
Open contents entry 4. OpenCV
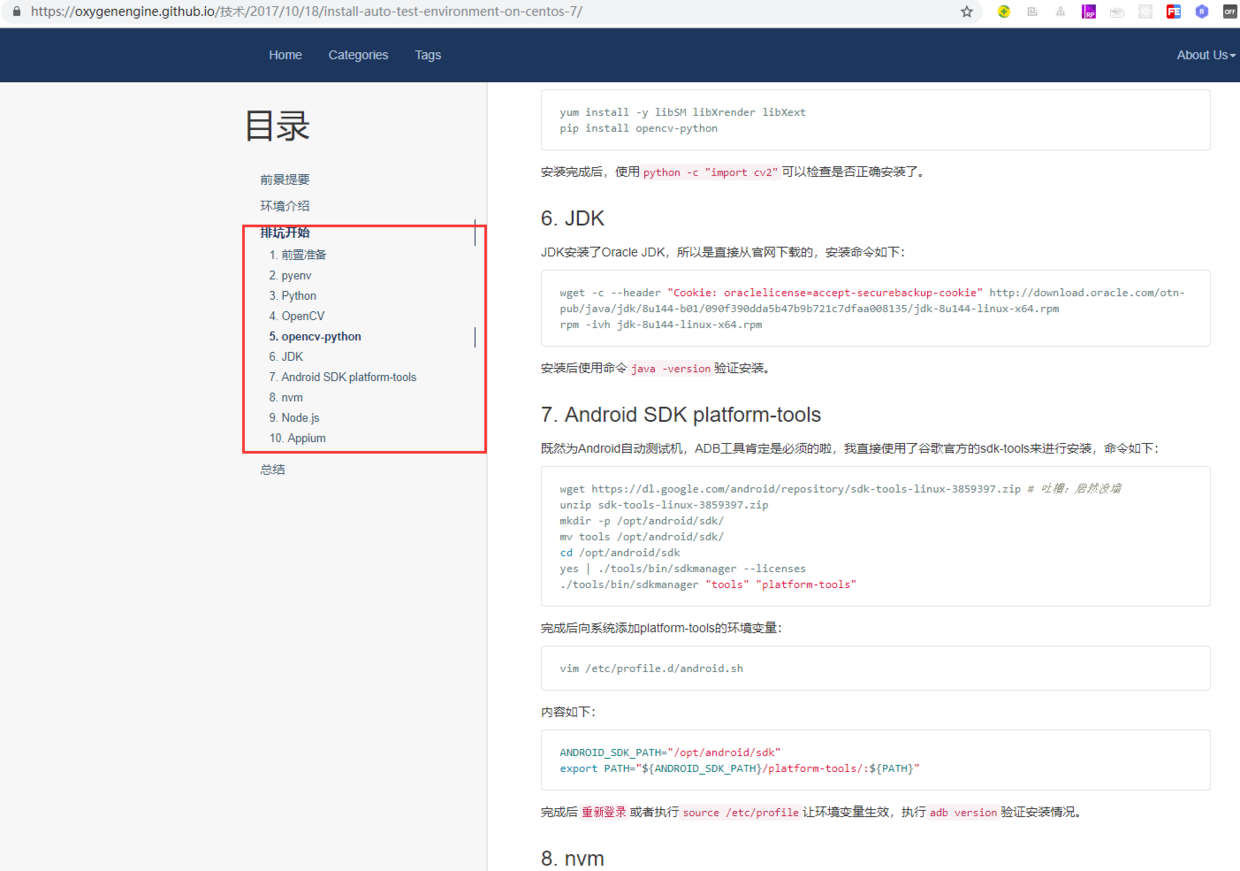[x=296, y=316]
